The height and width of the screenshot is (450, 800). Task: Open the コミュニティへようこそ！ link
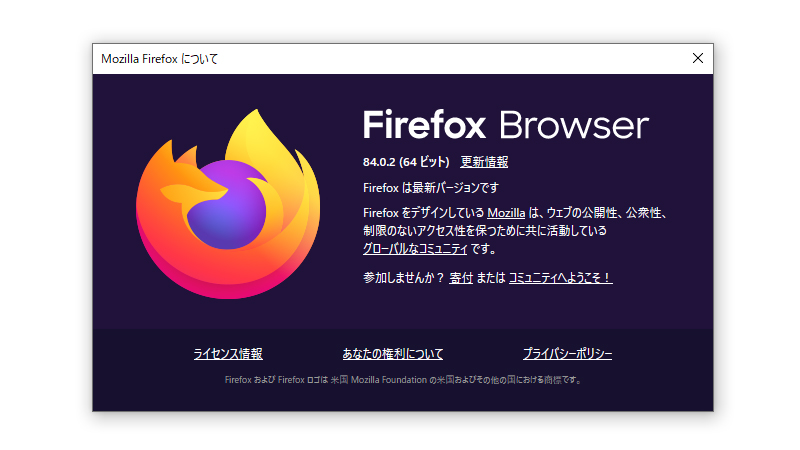[x=560, y=278]
